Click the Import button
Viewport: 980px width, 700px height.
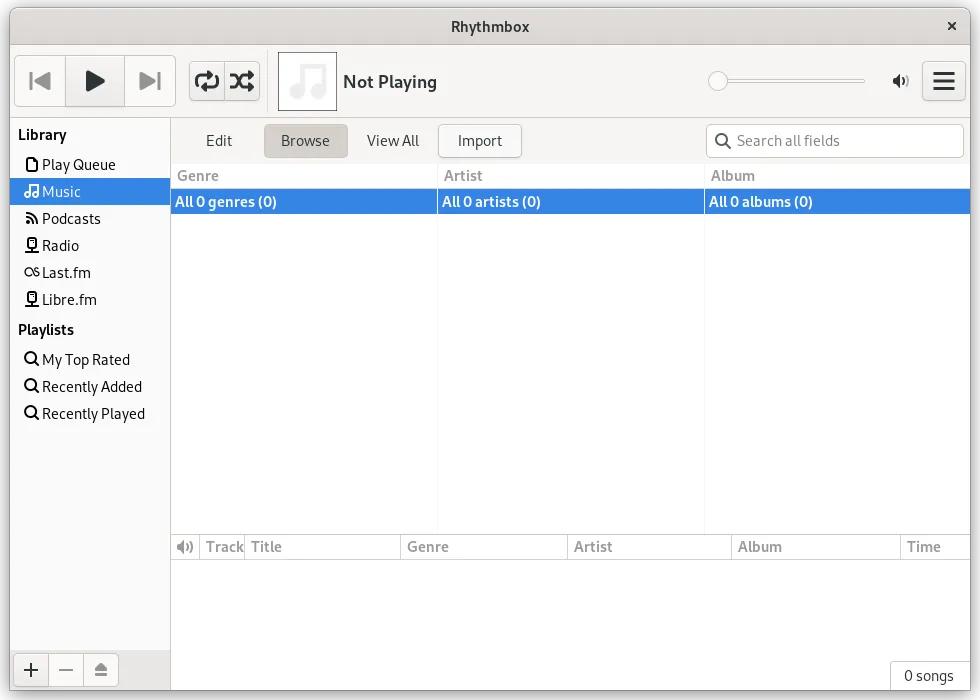point(479,141)
